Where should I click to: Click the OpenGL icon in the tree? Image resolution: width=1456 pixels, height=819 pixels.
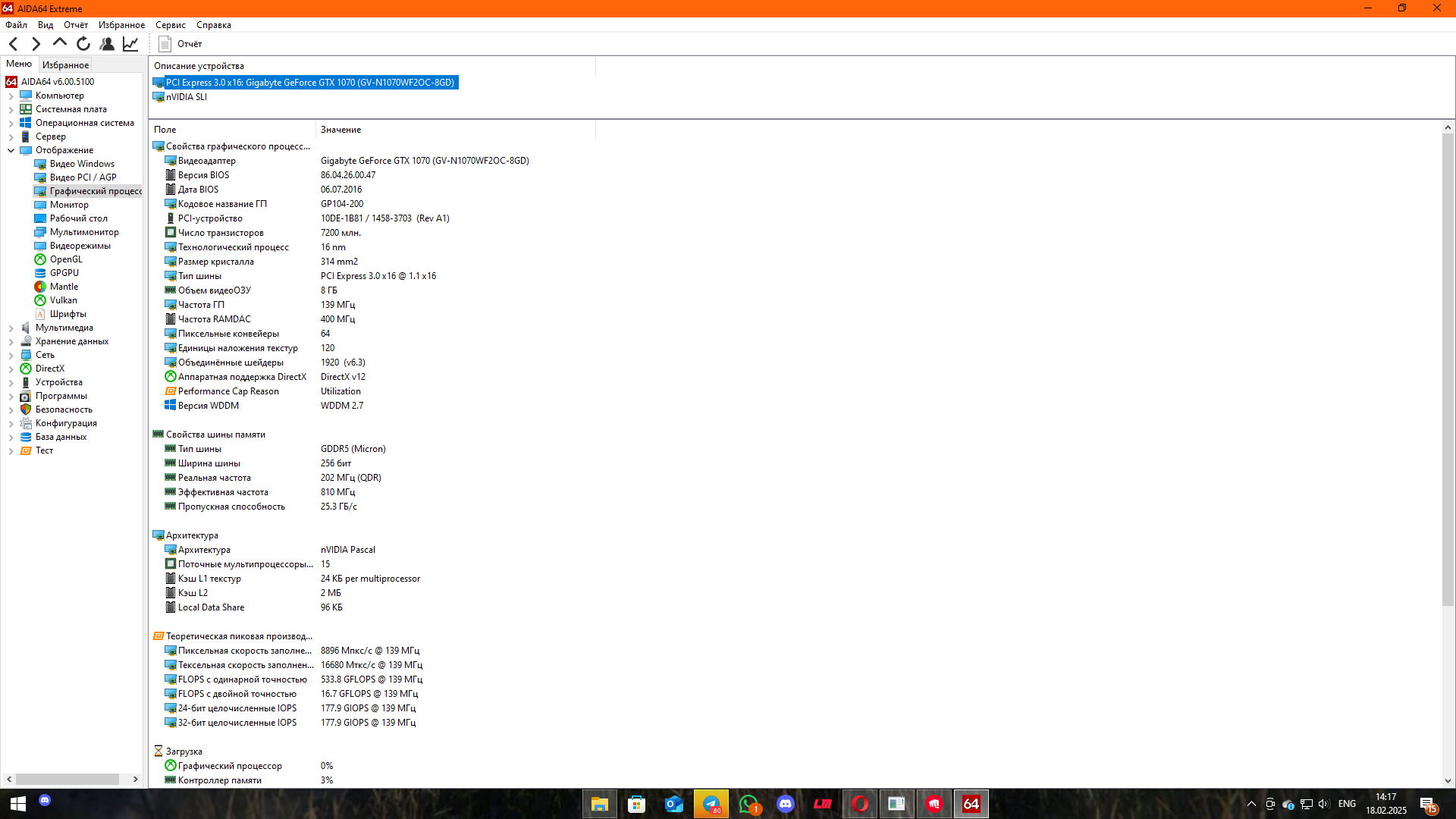point(40,259)
